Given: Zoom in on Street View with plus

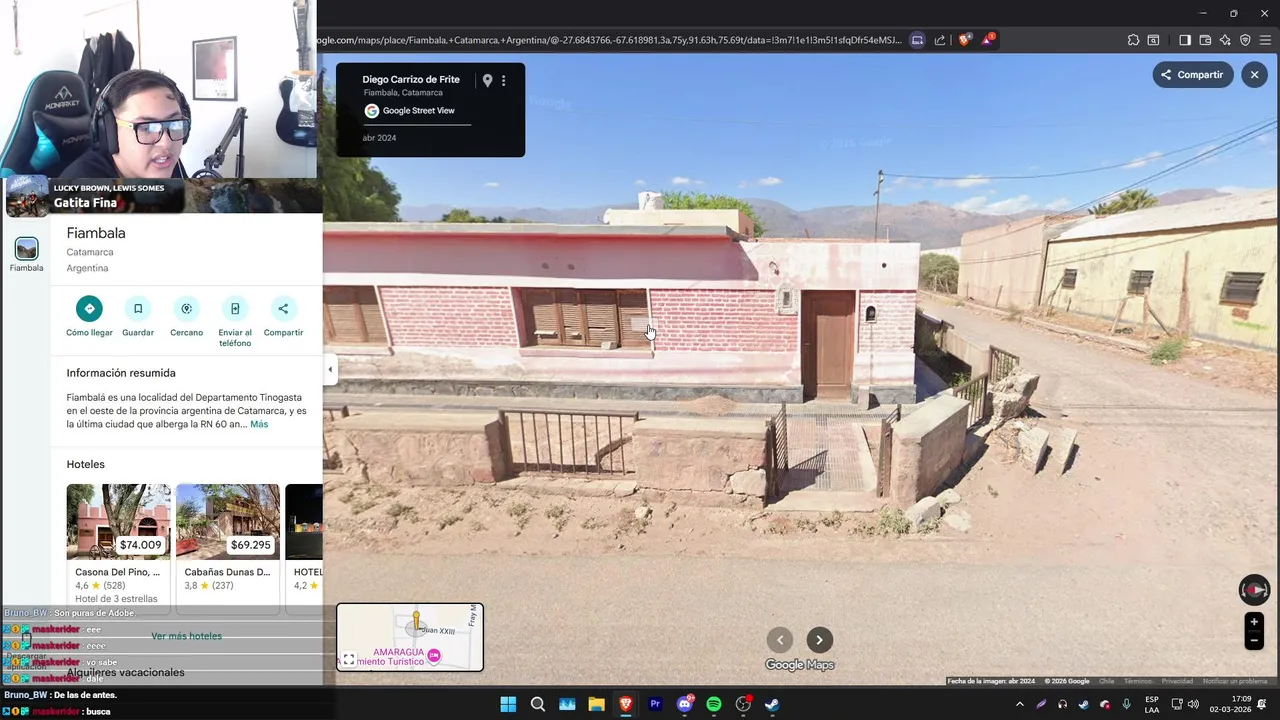Looking at the screenshot, I should pyautogui.click(x=1254, y=622).
